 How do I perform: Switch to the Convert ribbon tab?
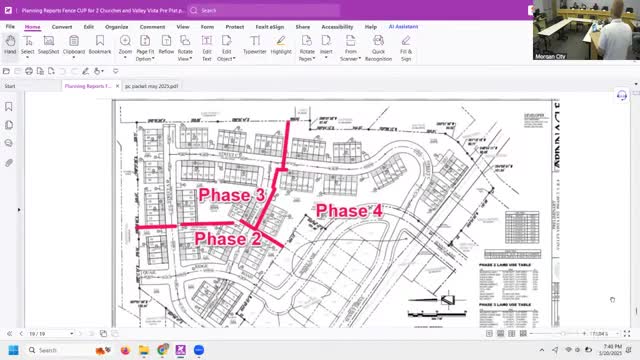(x=62, y=27)
